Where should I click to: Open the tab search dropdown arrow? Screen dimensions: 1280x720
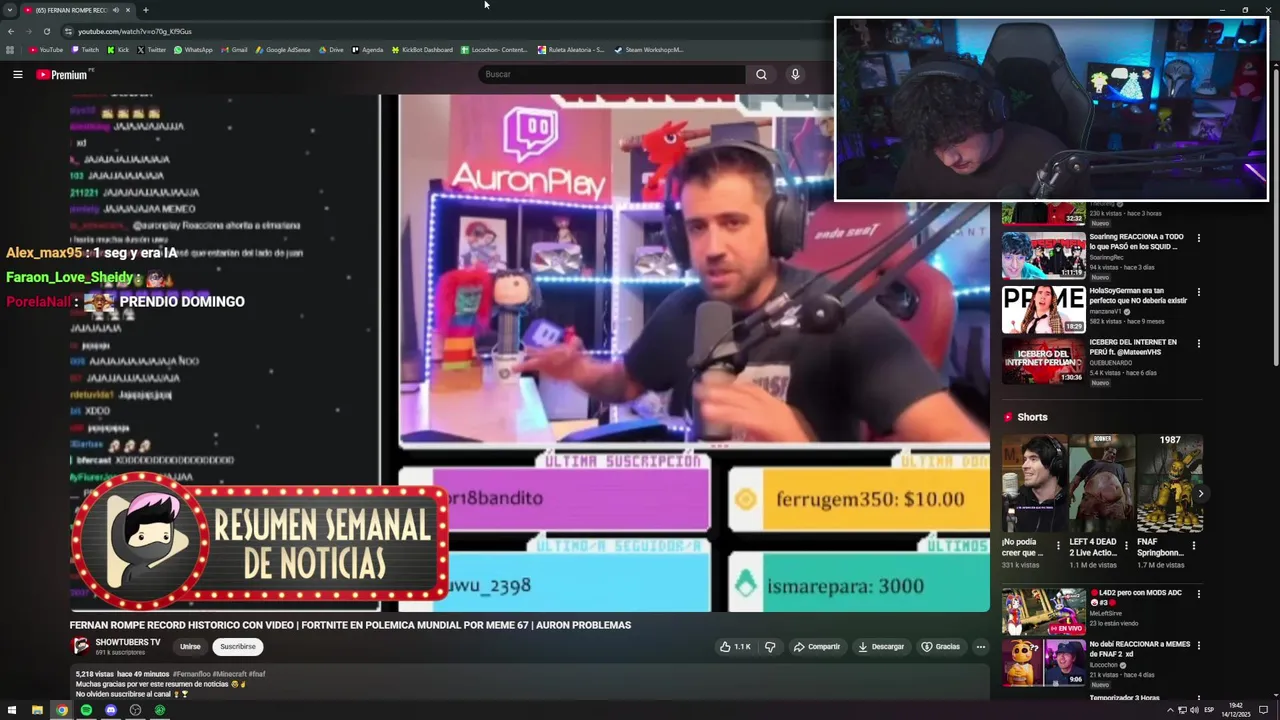(10, 10)
